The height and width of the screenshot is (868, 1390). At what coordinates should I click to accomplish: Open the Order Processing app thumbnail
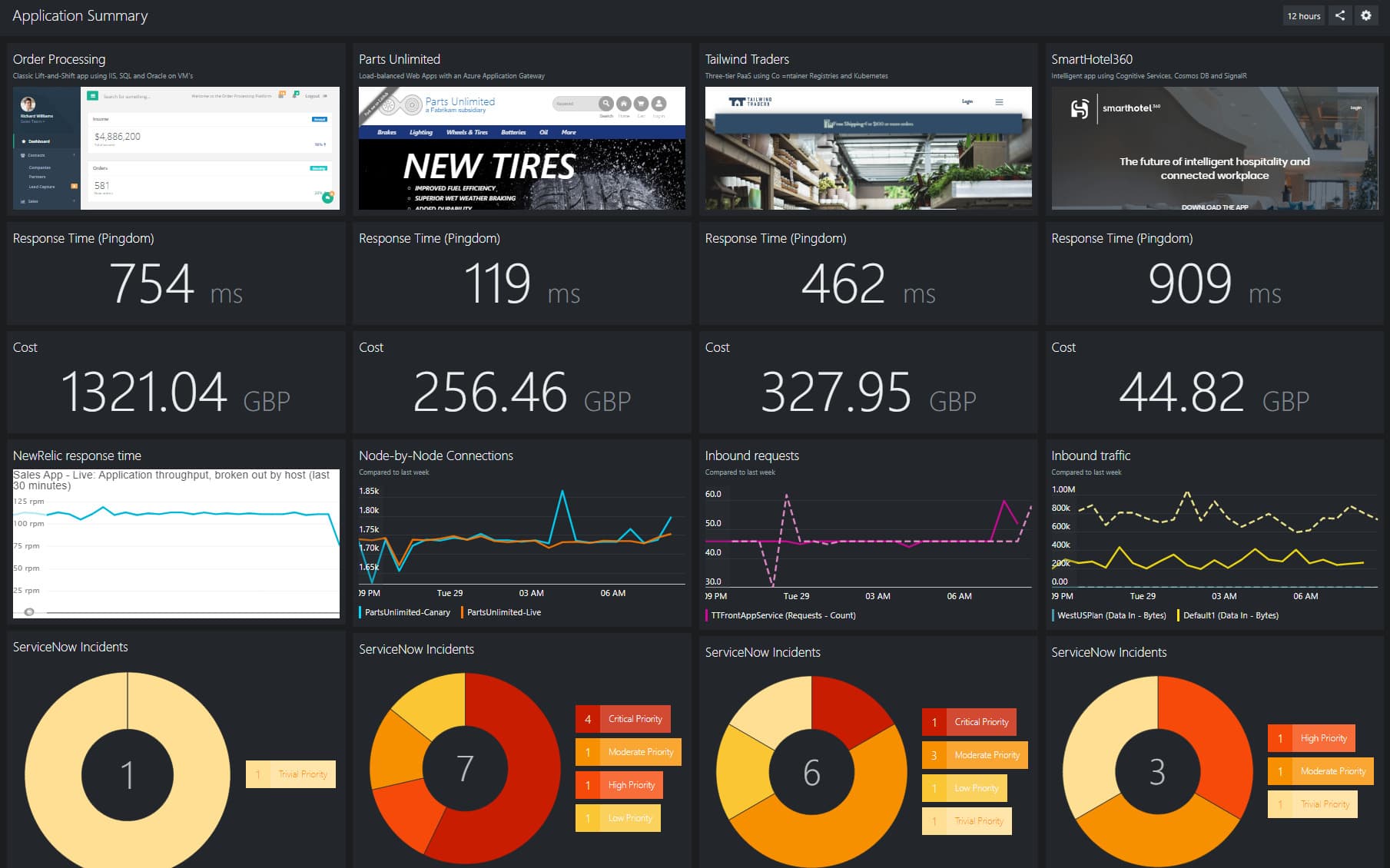176,148
